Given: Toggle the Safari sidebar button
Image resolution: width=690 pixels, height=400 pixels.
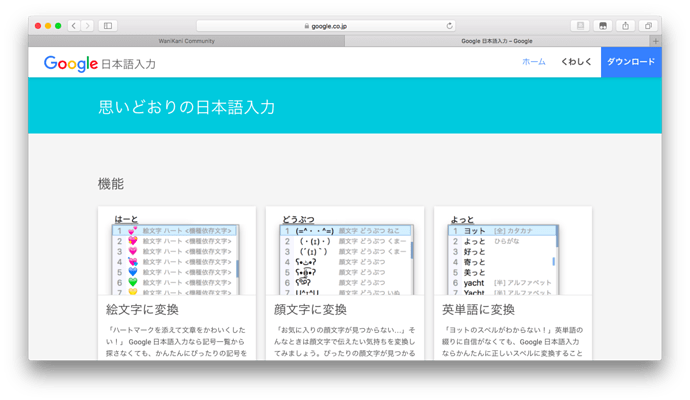Looking at the screenshot, I should pyautogui.click(x=108, y=26).
